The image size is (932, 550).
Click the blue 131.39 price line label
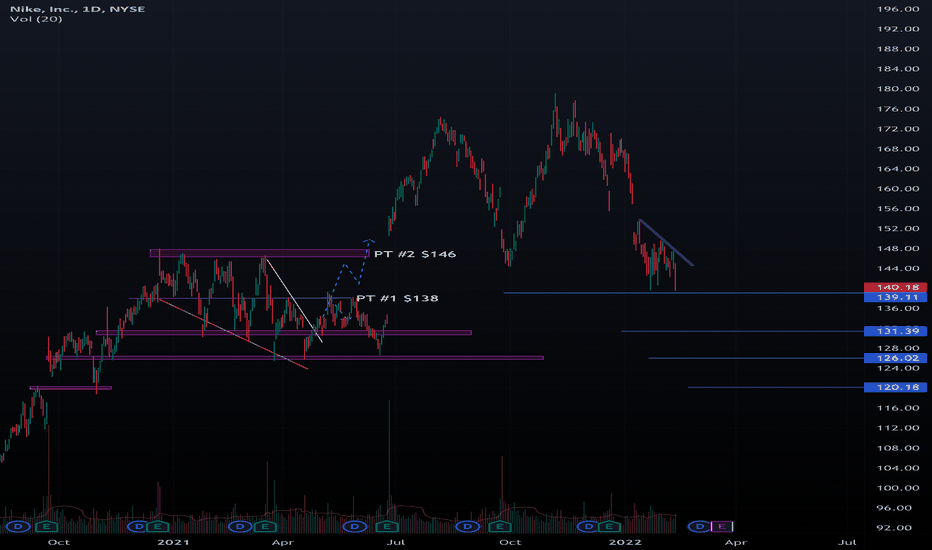coord(895,331)
